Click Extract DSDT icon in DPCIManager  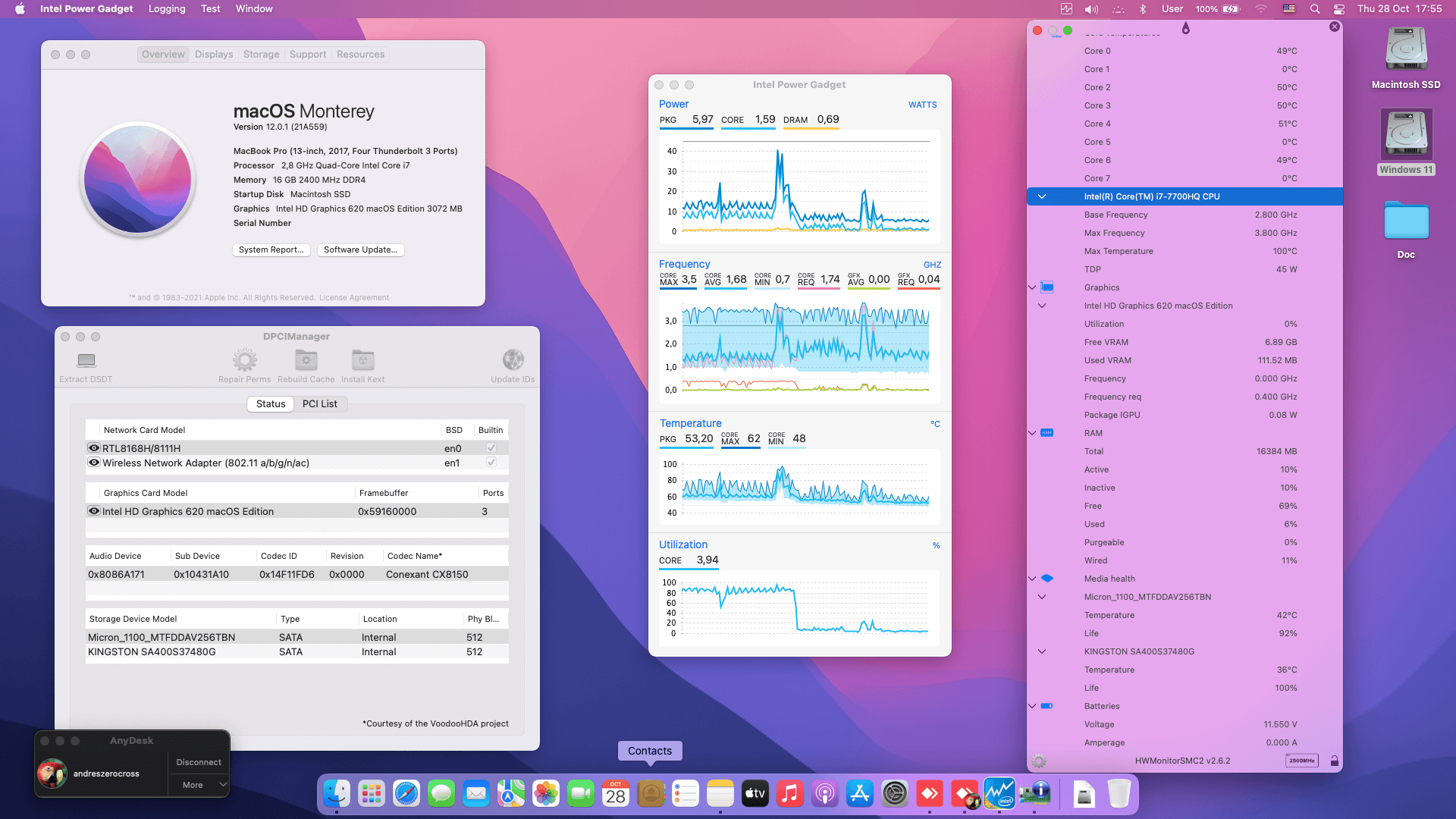(86, 360)
